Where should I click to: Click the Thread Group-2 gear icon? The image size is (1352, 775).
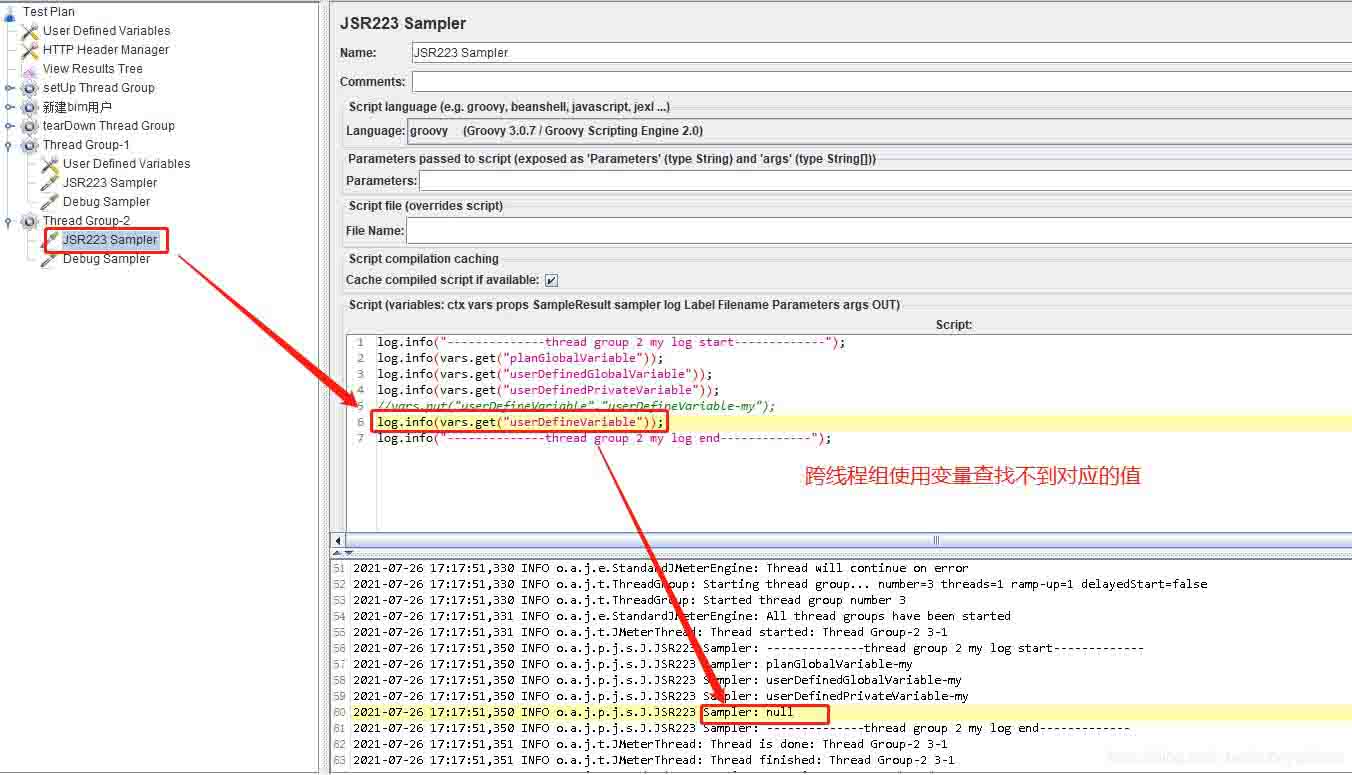click(x=30, y=221)
